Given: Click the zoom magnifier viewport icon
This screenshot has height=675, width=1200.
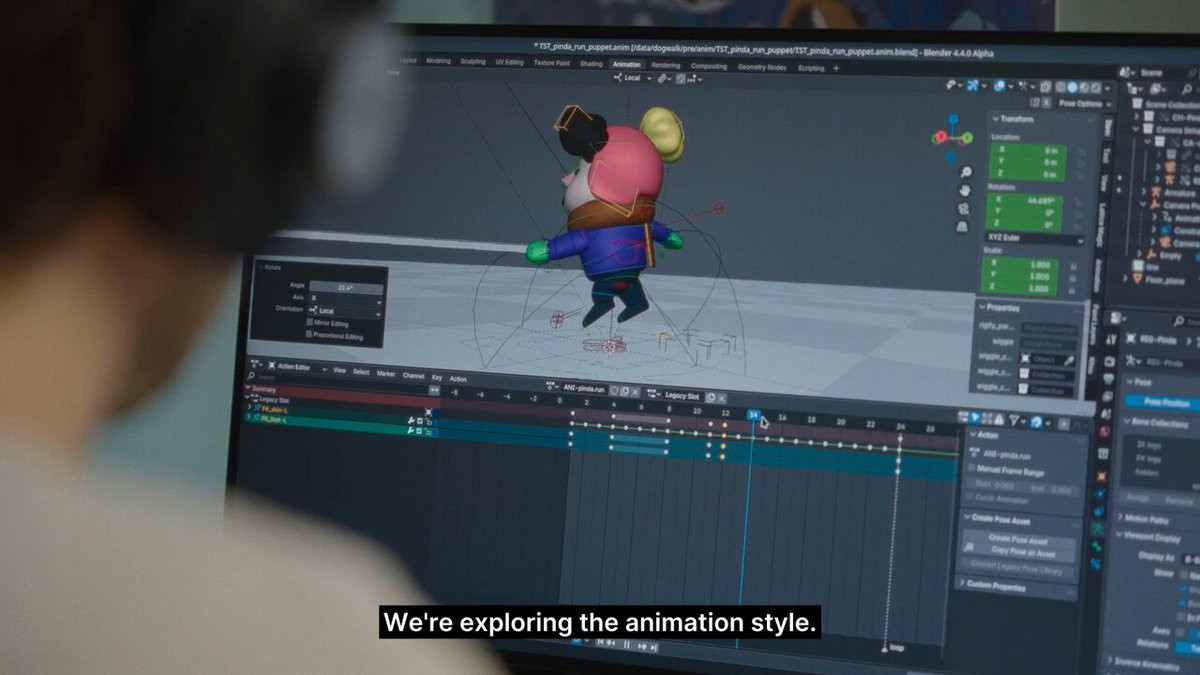Looking at the screenshot, I should tap(964, 170).
